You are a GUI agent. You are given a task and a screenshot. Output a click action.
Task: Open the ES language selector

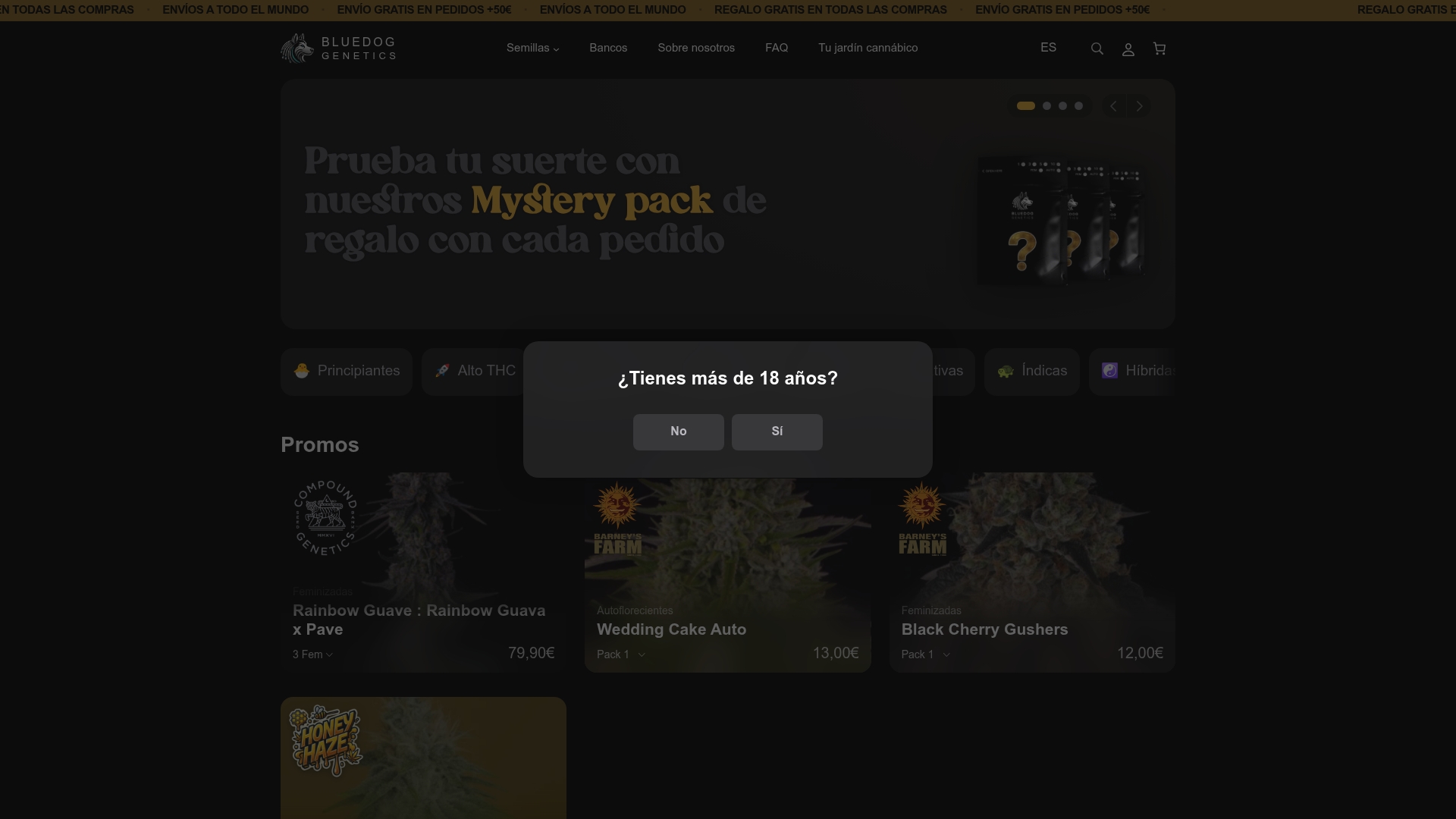1048,48
